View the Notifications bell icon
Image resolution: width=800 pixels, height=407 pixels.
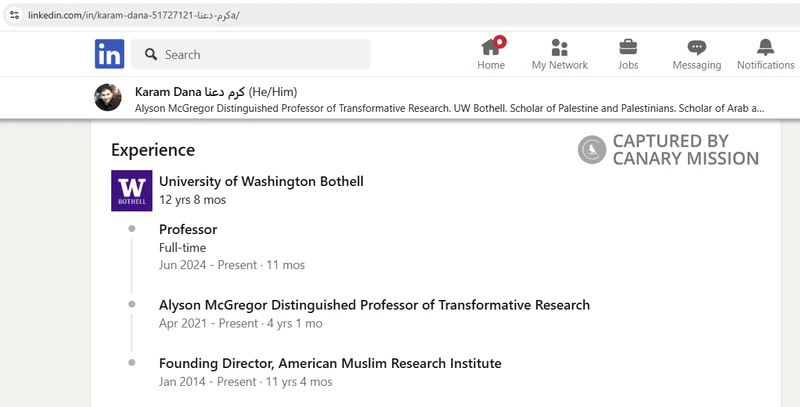(765, 47)
